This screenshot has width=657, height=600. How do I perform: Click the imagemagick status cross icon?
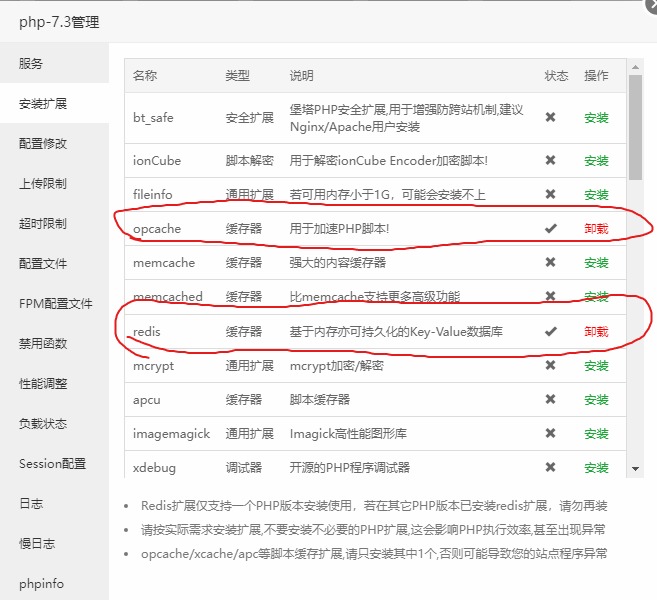[551, 433]
